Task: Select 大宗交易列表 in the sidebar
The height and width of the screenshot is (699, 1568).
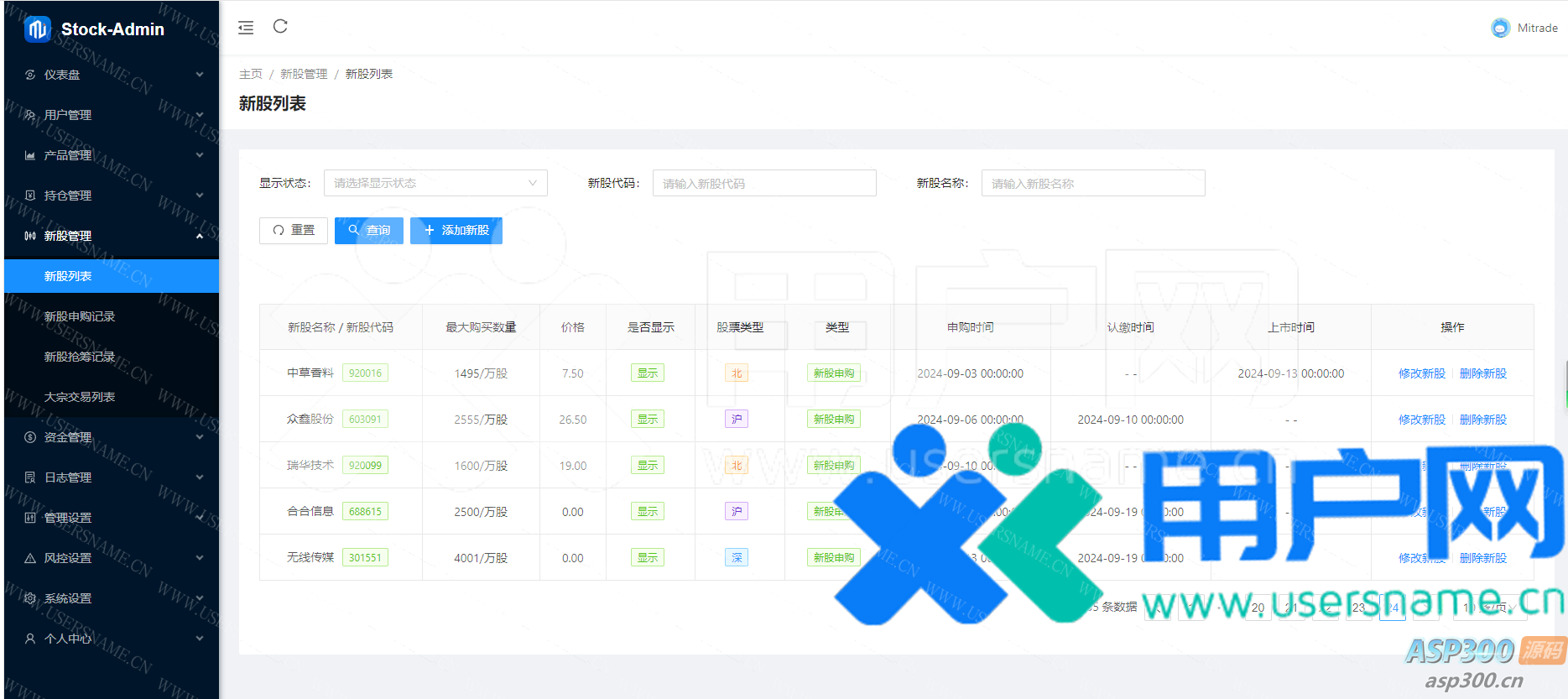Action: [x=80, y=397]
